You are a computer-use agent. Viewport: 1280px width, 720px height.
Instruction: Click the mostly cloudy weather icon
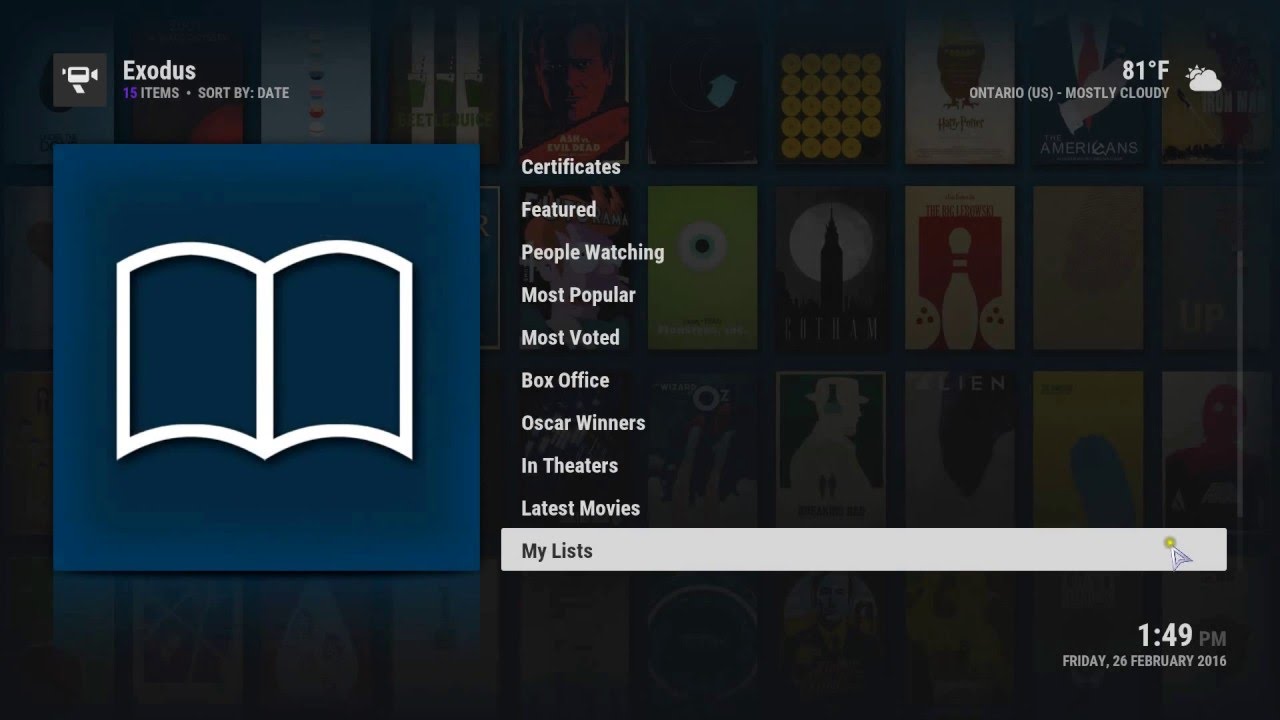1202,77
